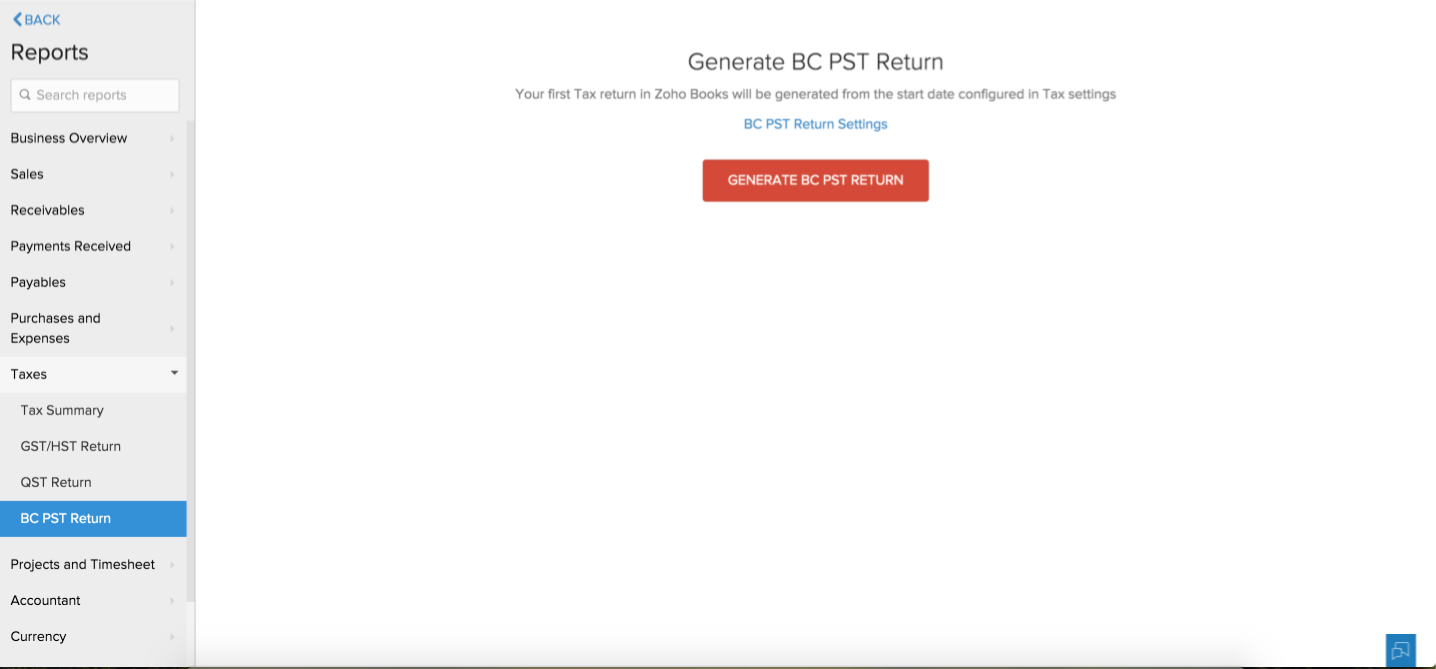Expand the Receivables section

pyautogui.click(x=92, y=210)
